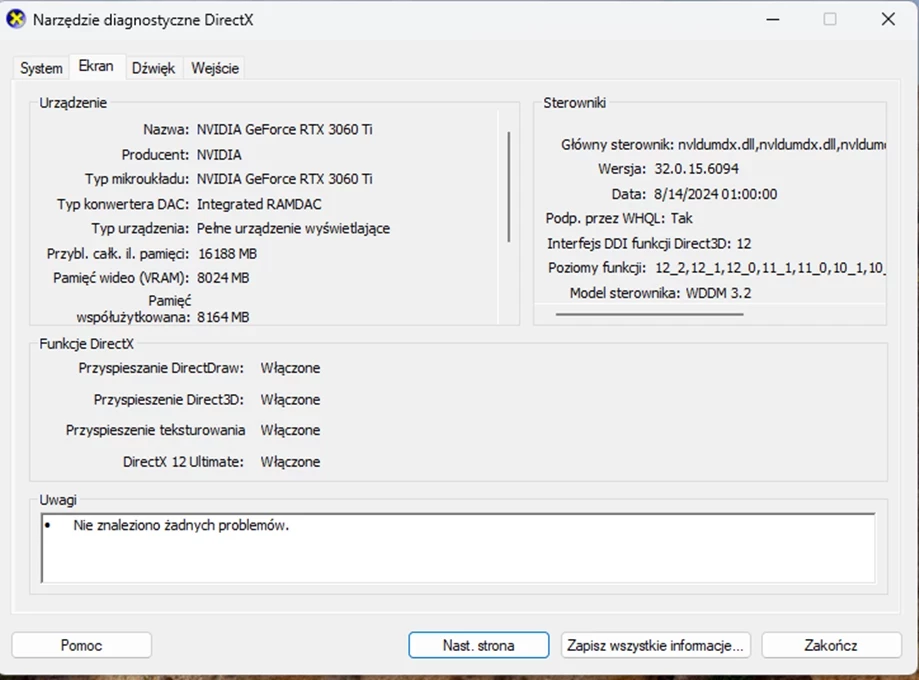Open the Dźwięk tab

tap(154, 68)
